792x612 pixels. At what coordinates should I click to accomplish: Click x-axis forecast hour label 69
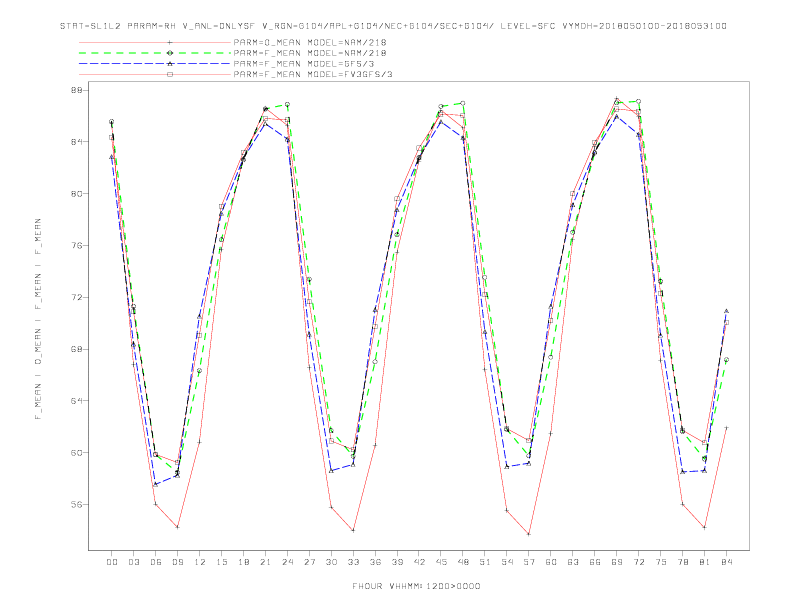pos(617,562)
